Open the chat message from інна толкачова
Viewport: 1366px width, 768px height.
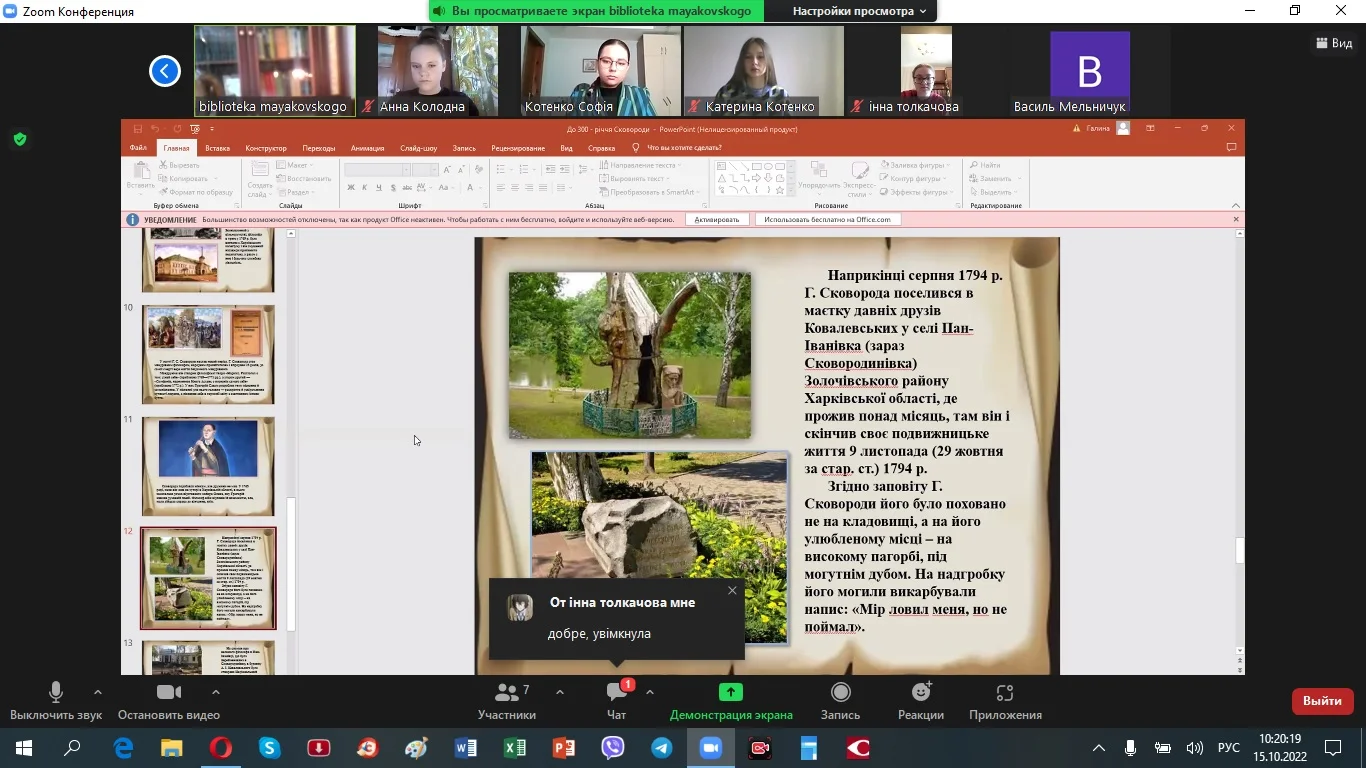pos(616,618)
